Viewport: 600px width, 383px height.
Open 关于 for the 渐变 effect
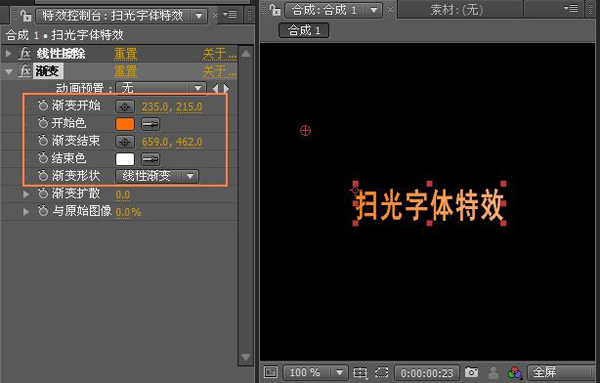point(220,72)
